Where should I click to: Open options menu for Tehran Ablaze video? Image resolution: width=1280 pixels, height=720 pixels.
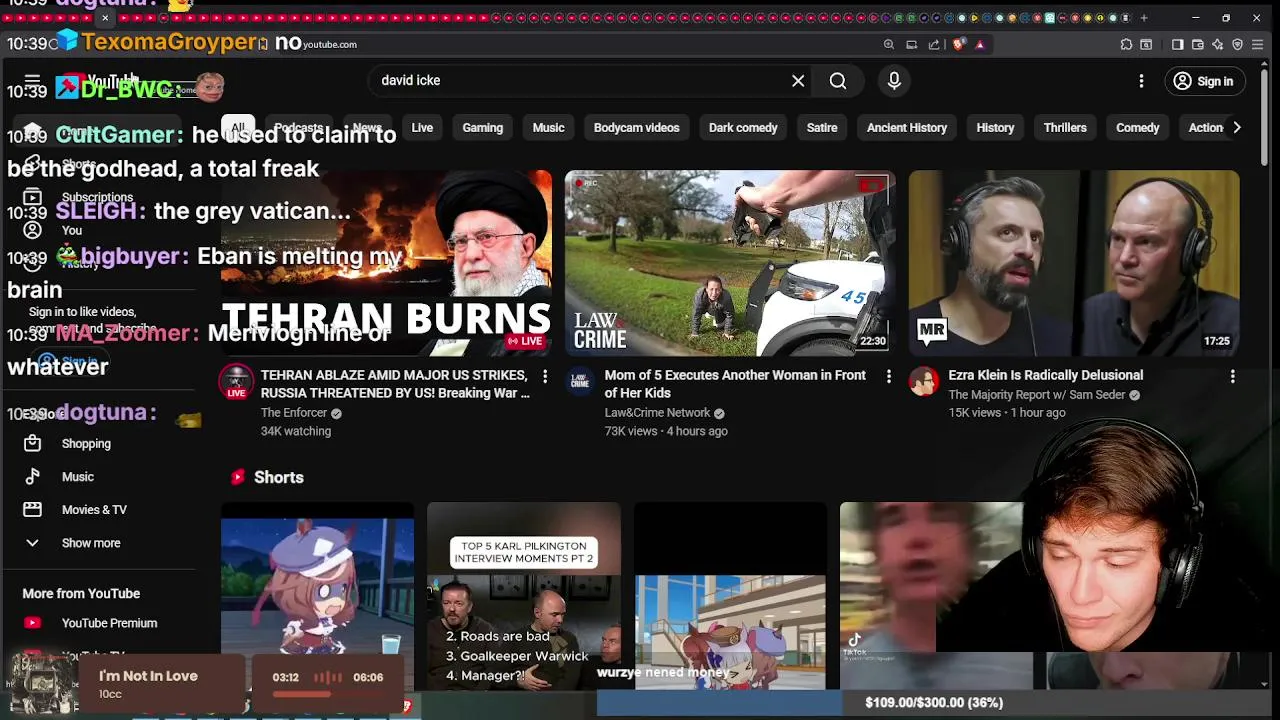tap(545, 376)
